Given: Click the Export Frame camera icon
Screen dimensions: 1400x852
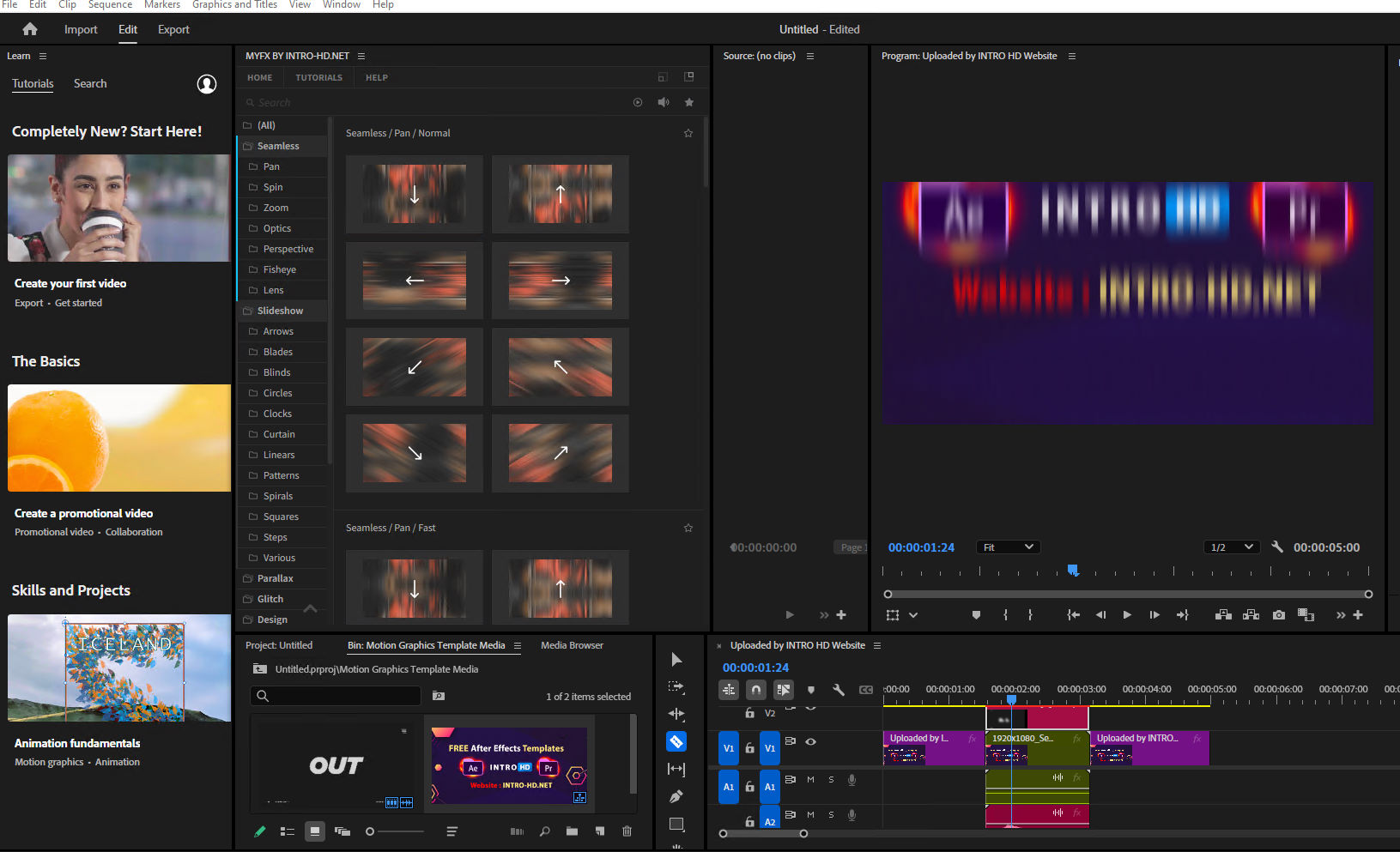Looking at the screenshot, I should click(x=1279, y=615).
